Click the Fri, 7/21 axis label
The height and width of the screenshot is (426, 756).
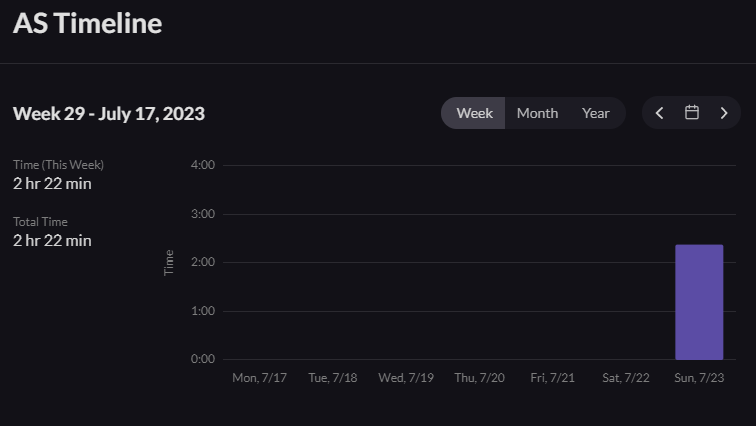553,378
